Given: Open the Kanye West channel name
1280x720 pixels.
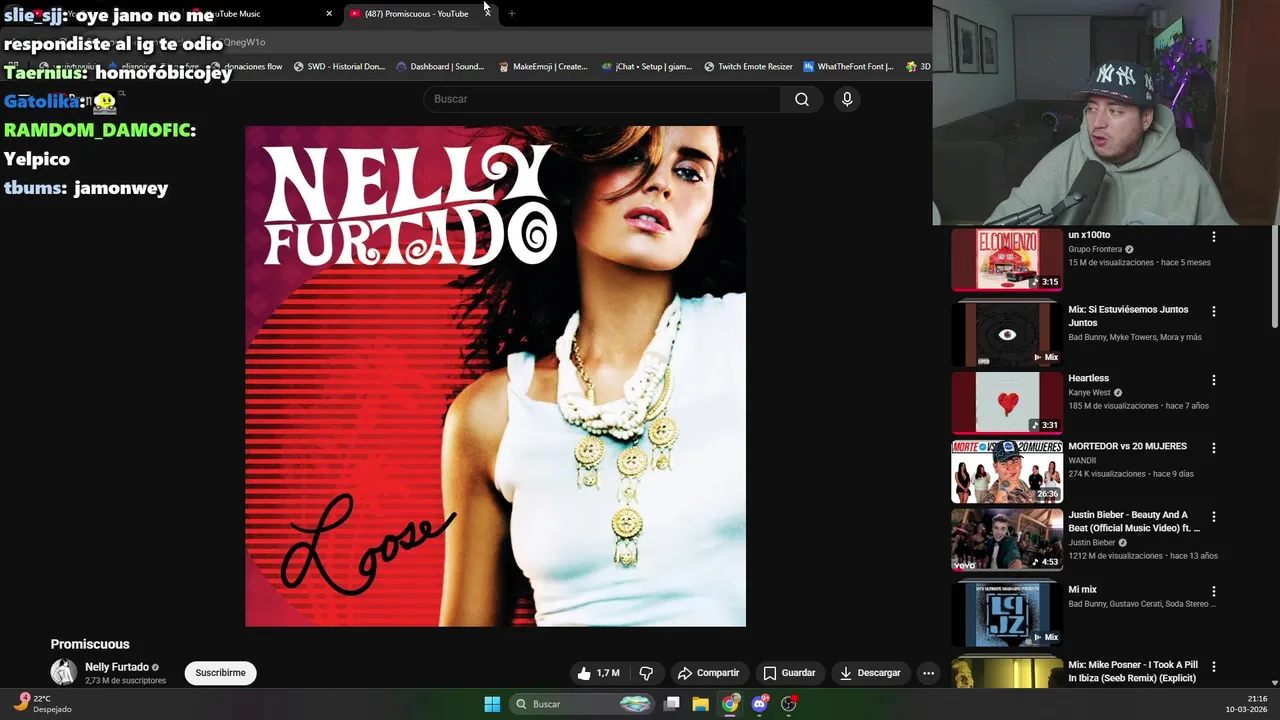Looking at the screenshot, I should pos(1089,392).
